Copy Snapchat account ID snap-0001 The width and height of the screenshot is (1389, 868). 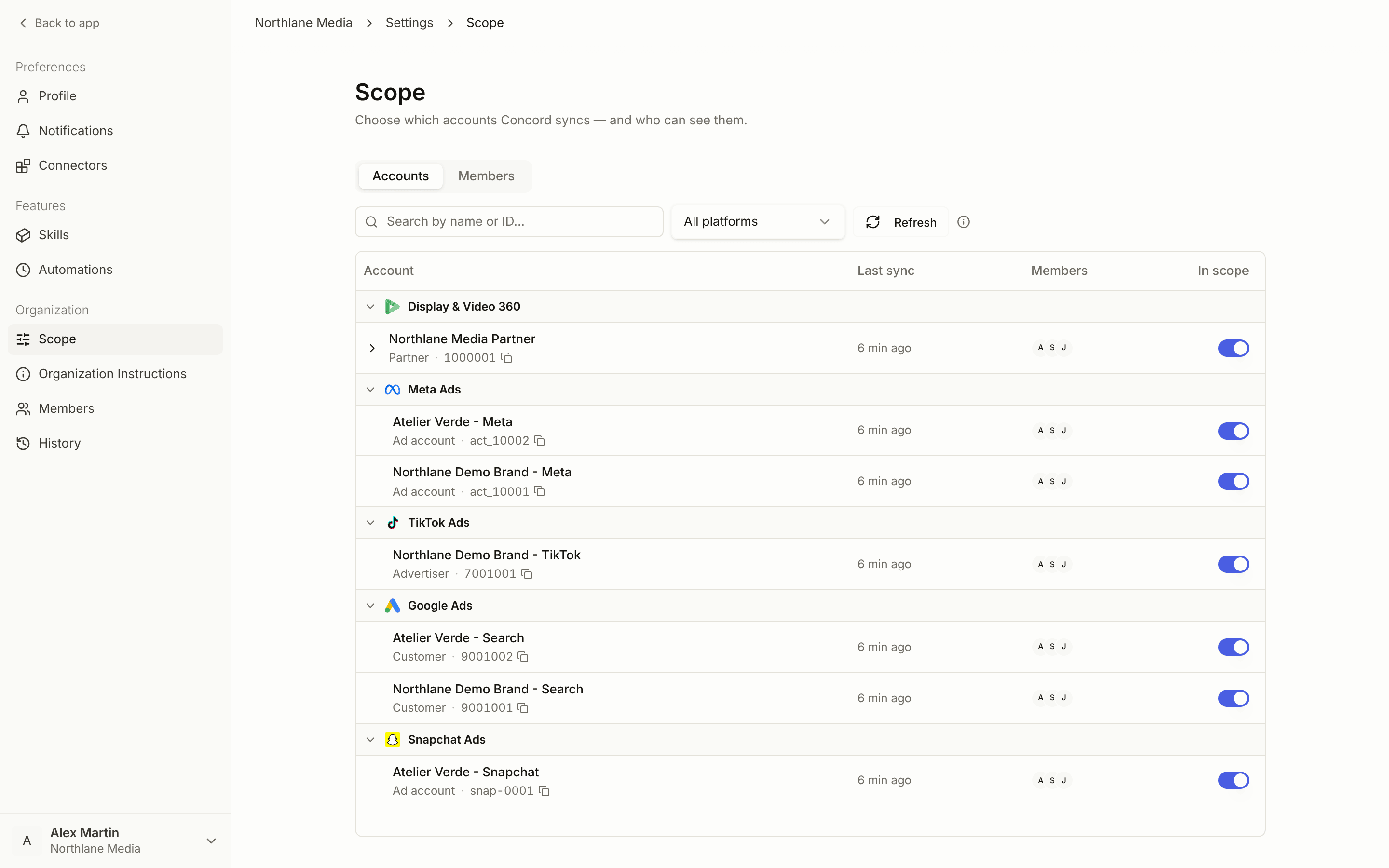pyautogui.click(x=544, y=791)
